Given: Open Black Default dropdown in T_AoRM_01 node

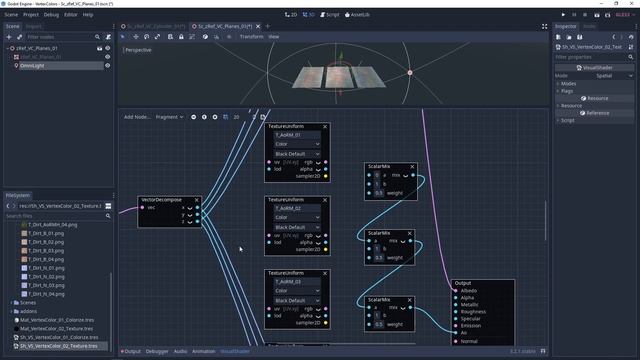Looking at the screenshot, I should click(297, 154).
